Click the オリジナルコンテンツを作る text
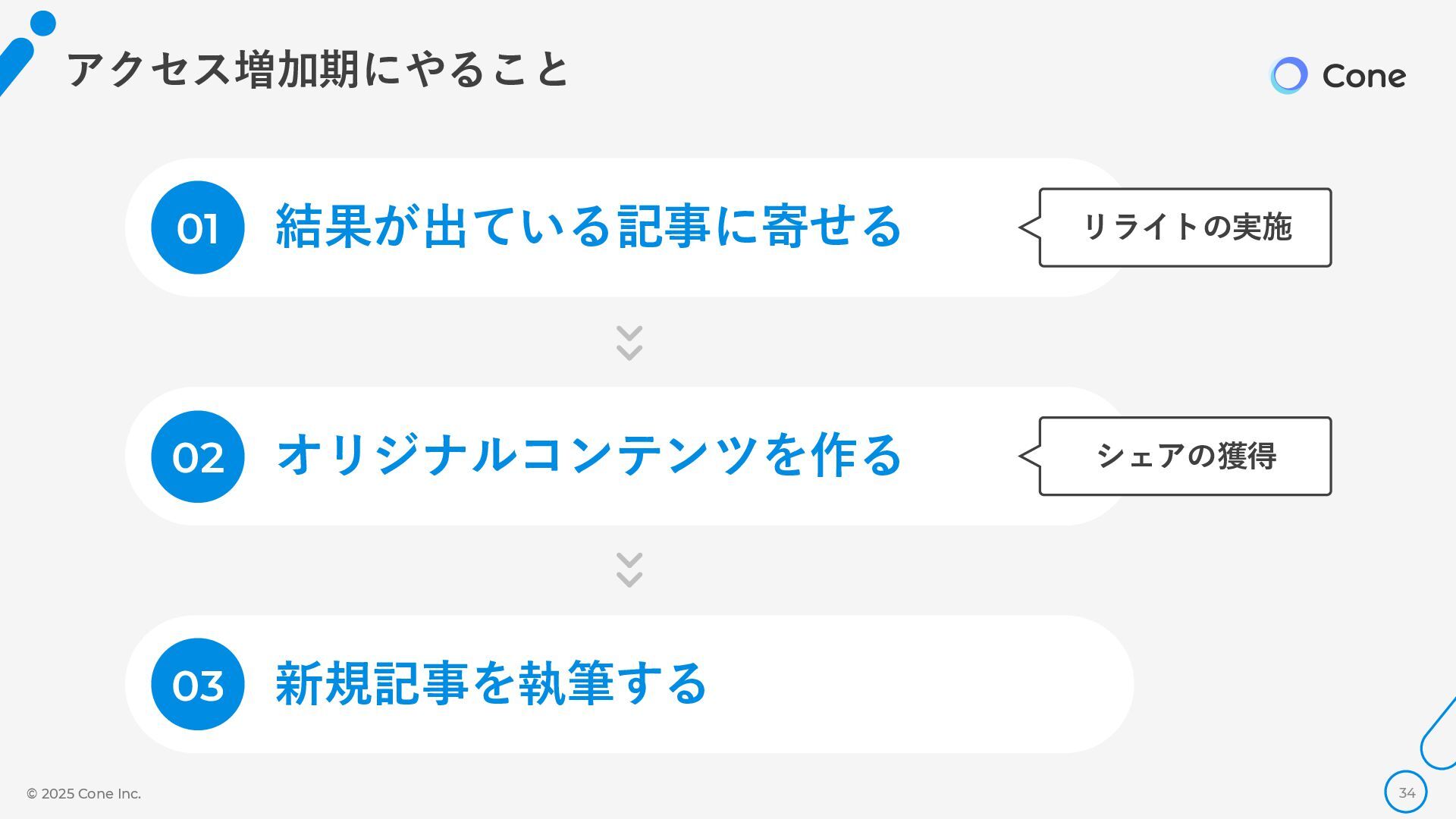This screenshot has width=1456, height=819. tap(588, 455)
